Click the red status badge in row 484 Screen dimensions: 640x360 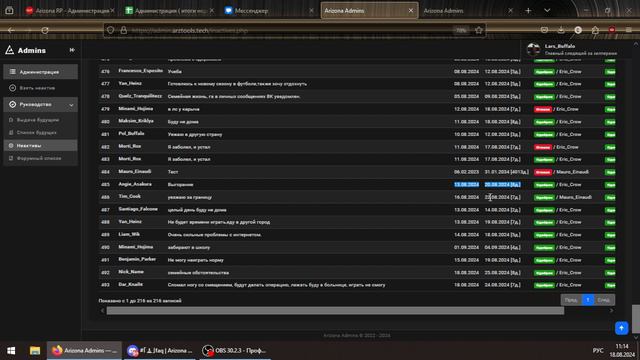543,172
